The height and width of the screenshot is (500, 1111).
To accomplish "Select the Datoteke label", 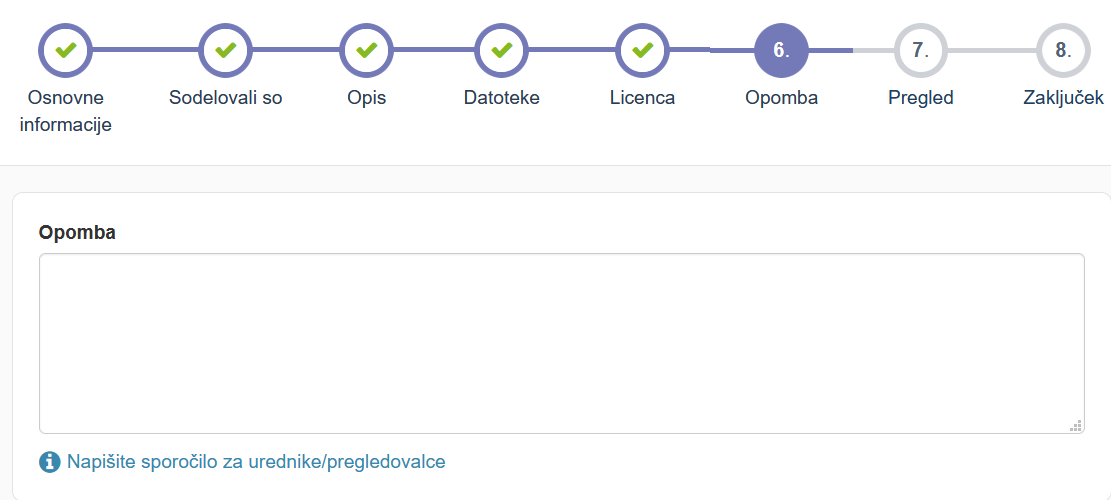I will pyautogui.click(x=502, y=98).
